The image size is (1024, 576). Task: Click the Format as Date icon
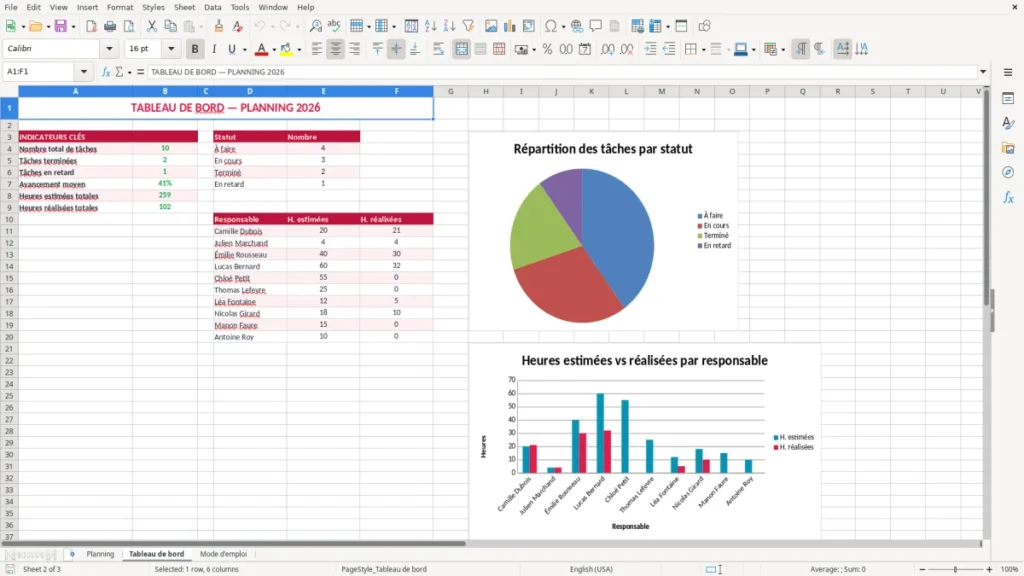pos(585,49)
